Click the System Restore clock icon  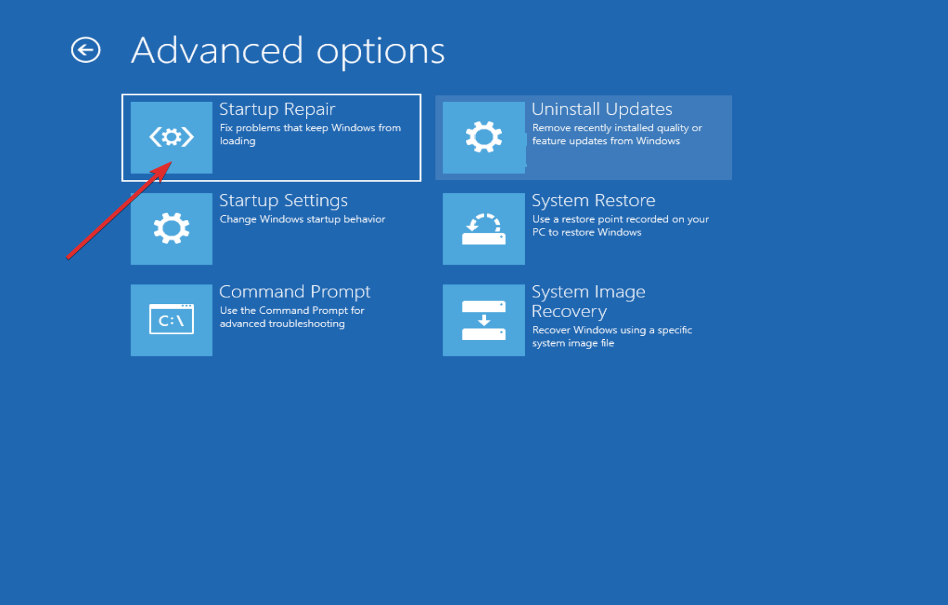click(484, 228)
